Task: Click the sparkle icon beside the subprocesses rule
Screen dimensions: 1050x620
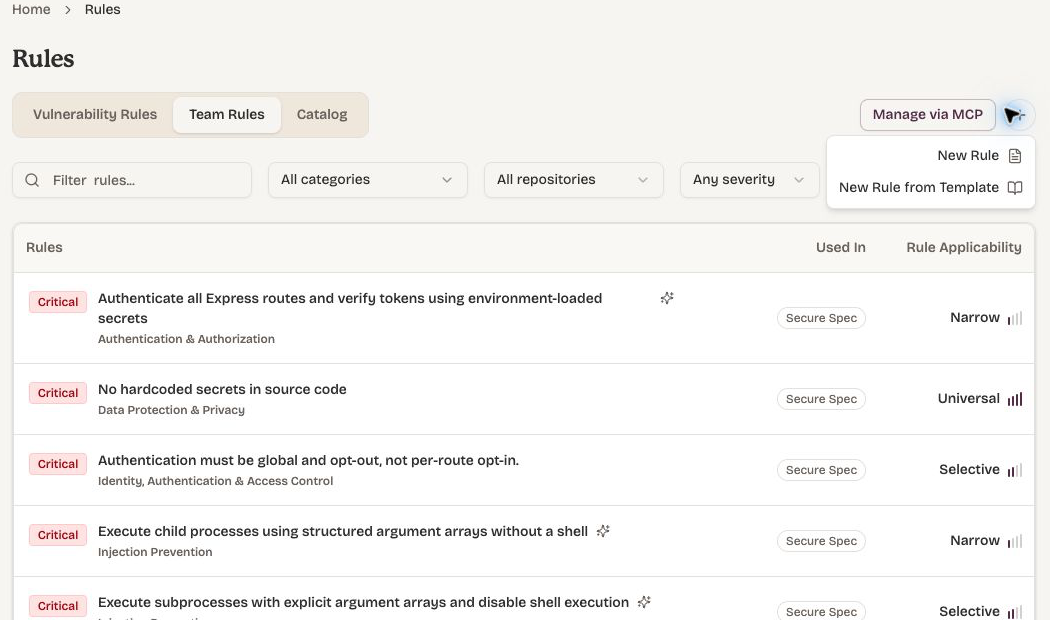Action: 644,602
